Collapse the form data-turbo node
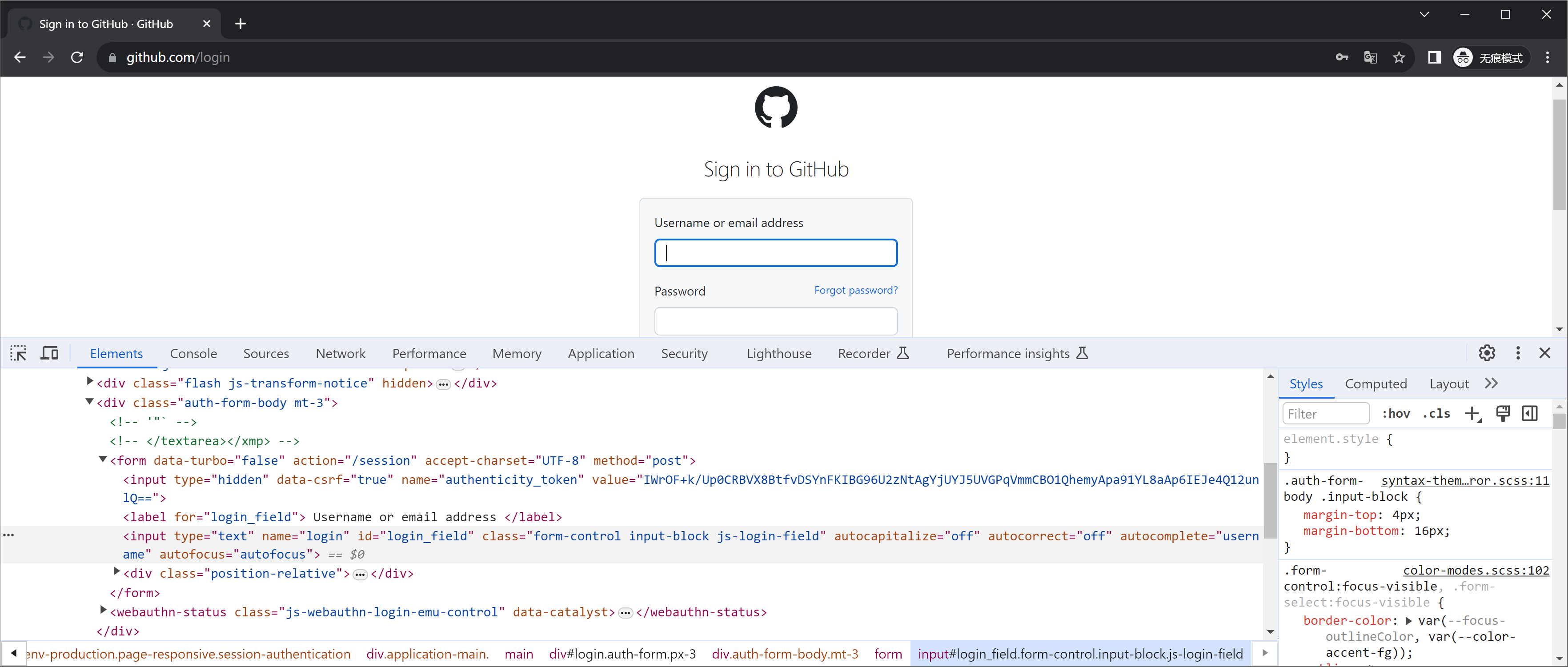 [x=103, y=459]
